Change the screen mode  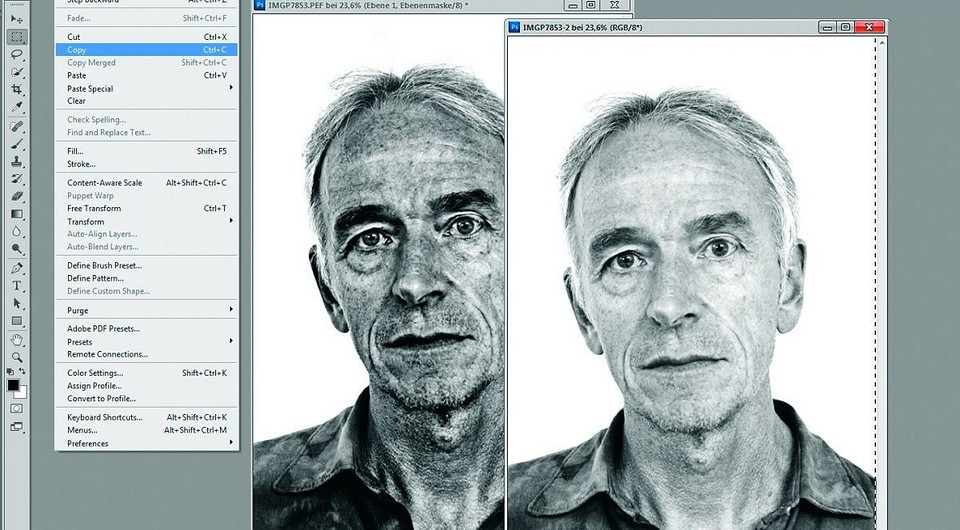tap(17, 426)
